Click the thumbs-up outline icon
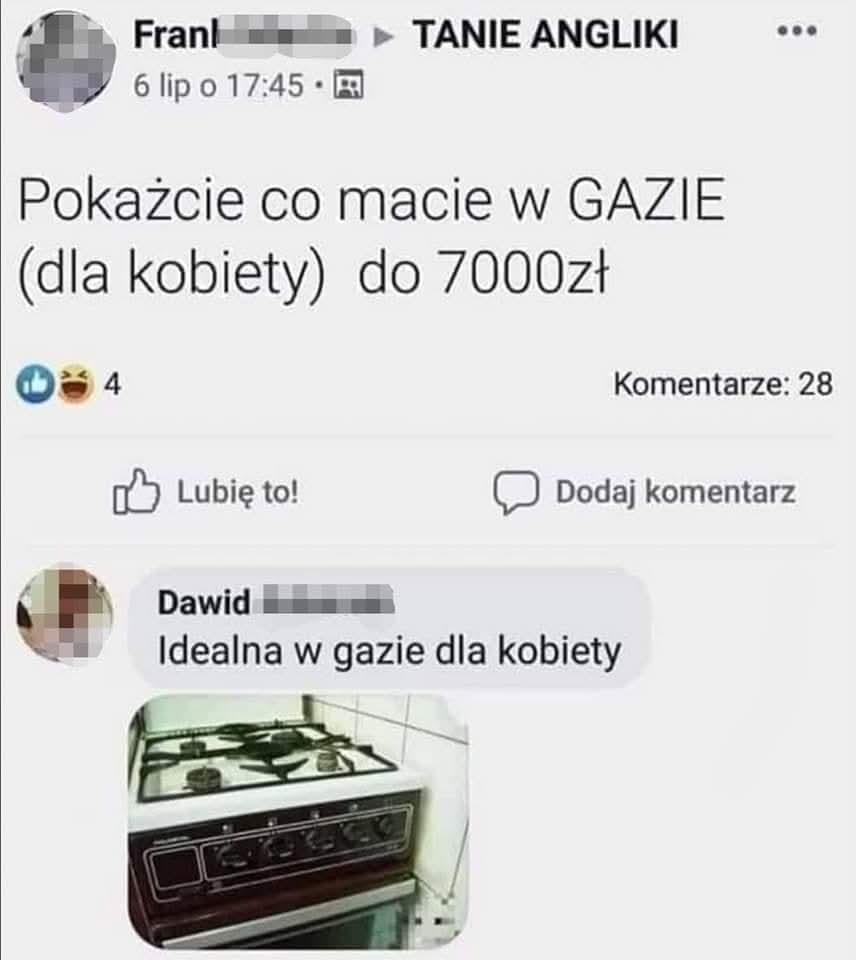856x960 pixels. click(136, 491)
